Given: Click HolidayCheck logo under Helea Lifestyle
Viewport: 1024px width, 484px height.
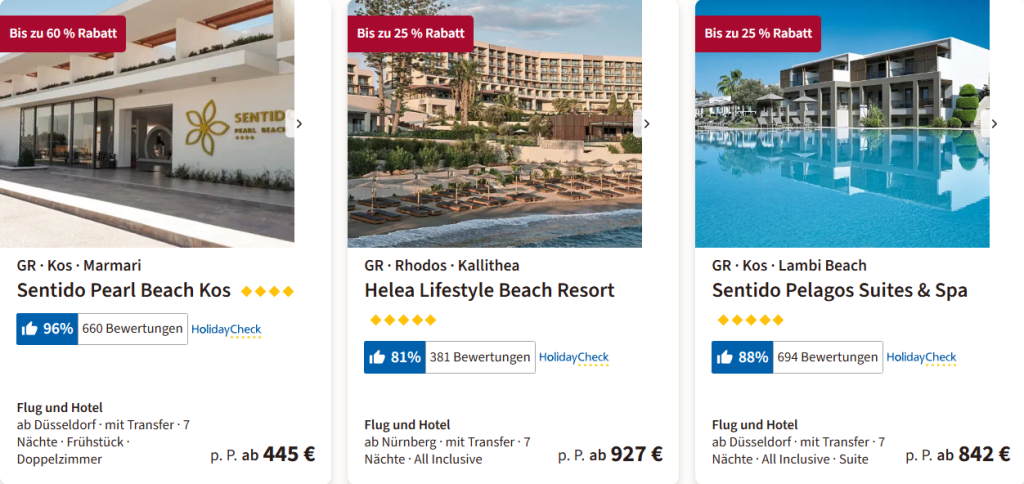Looking at the screenshot, I should (574, 357).
